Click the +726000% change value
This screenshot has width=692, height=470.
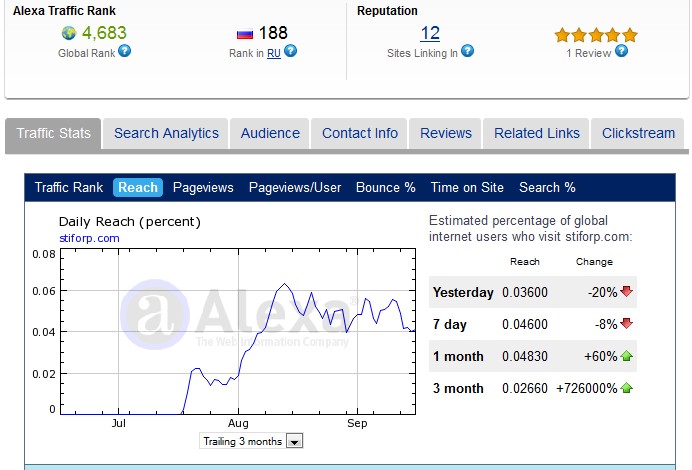tap(587, 388)
